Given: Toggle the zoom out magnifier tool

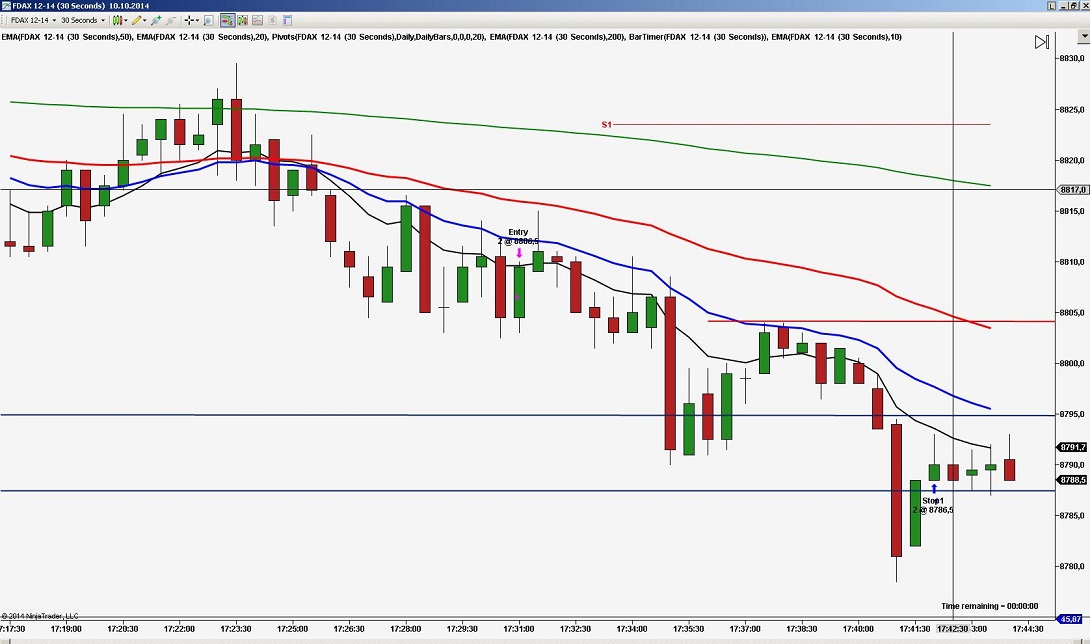Looking at the screenshot, I should 170,20.
